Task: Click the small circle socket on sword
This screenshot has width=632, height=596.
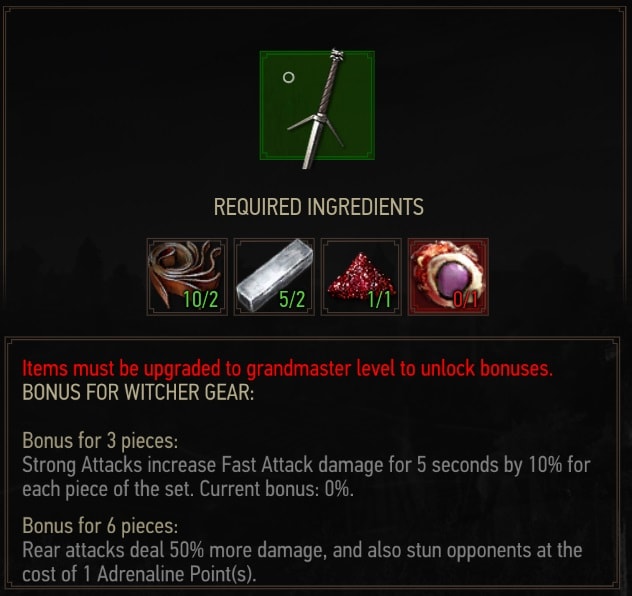Action: (288, 77)
